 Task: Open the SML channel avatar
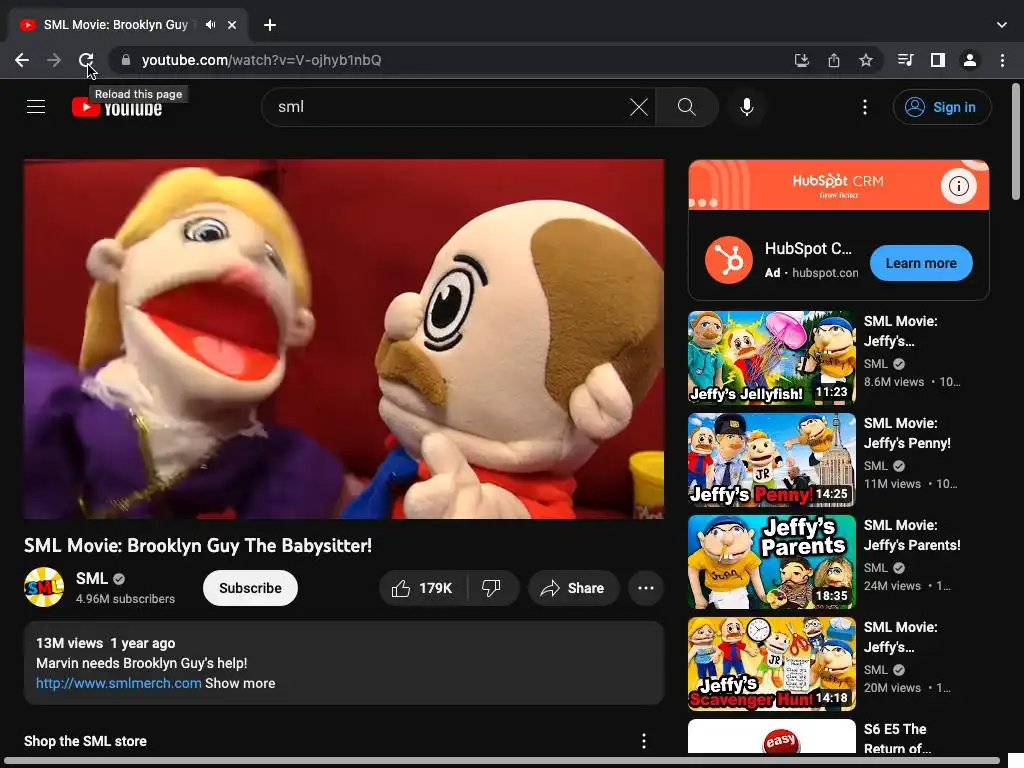44,587
